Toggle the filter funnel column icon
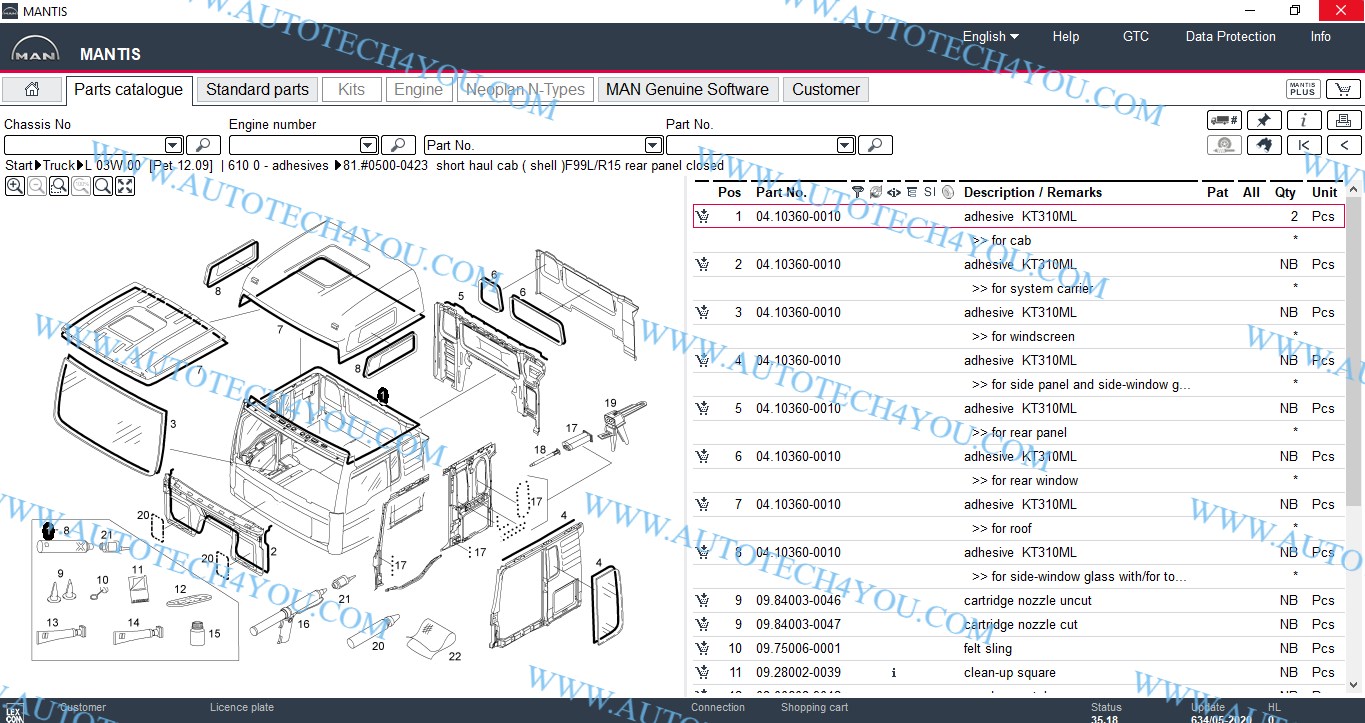 (x=857, y=192)
